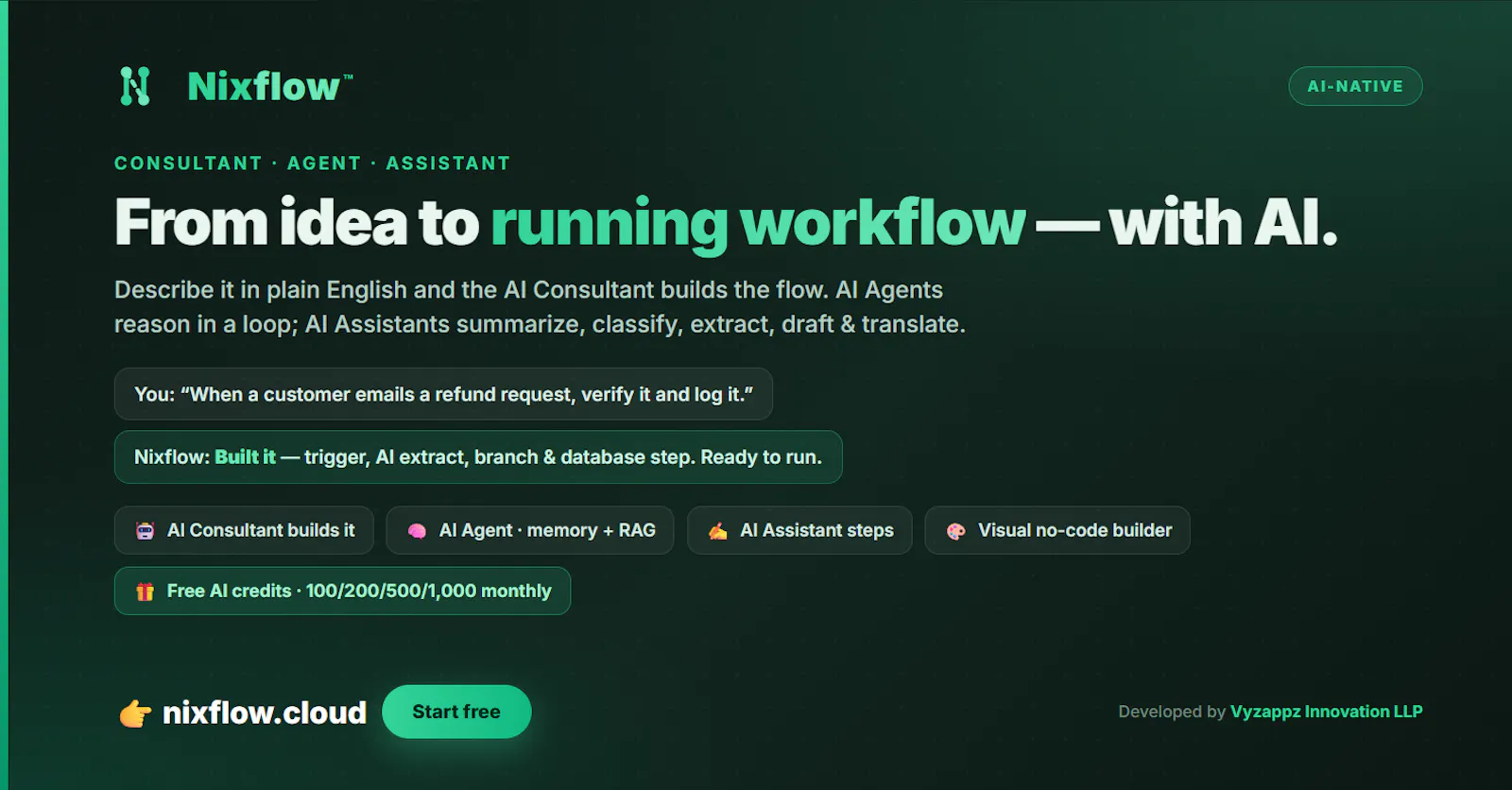Click the 'with AI.' headline text
The height and width of the screenshot is (790, 1512).
point(1224,223)
